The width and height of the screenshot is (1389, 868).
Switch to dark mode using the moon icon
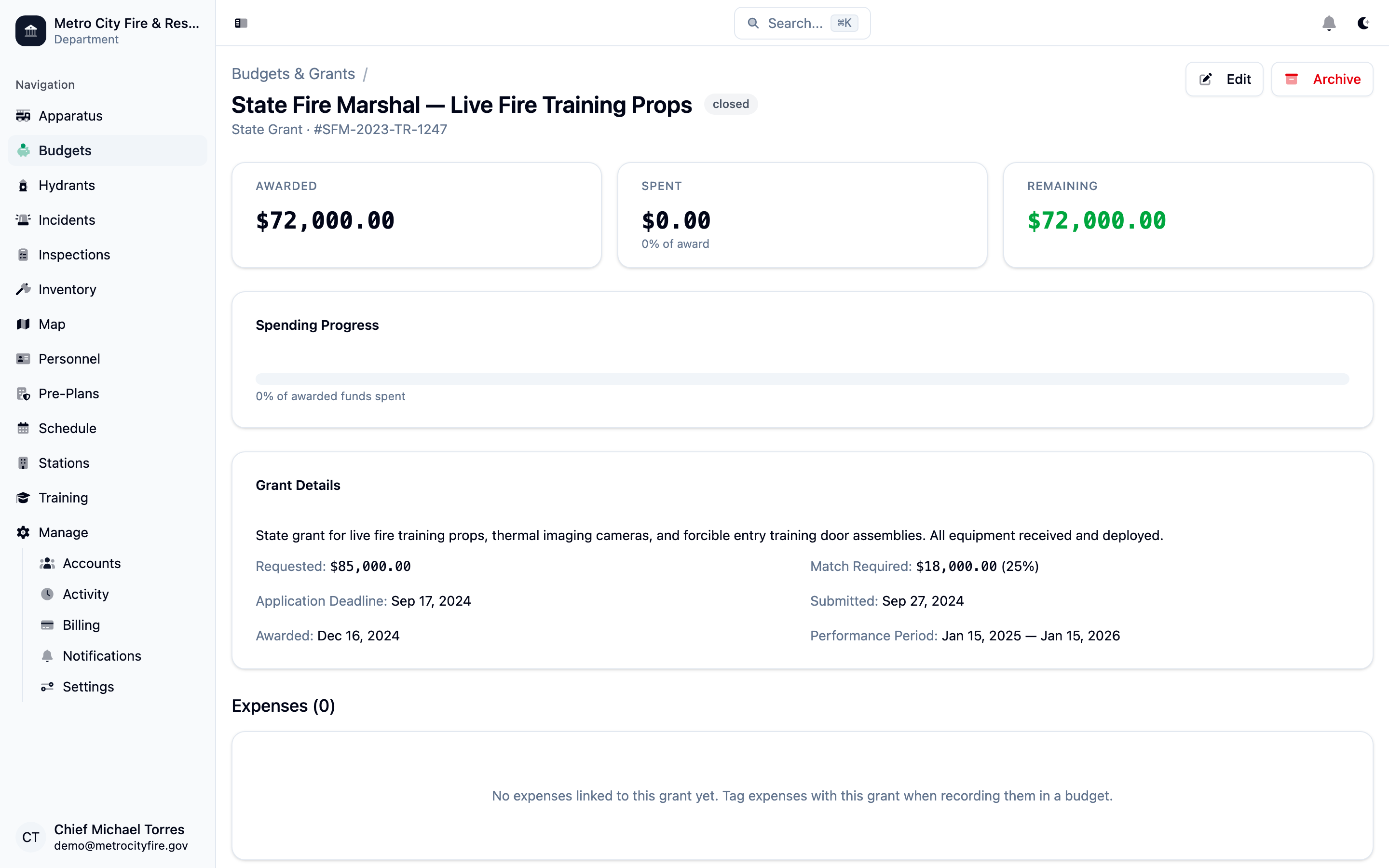1363,23
